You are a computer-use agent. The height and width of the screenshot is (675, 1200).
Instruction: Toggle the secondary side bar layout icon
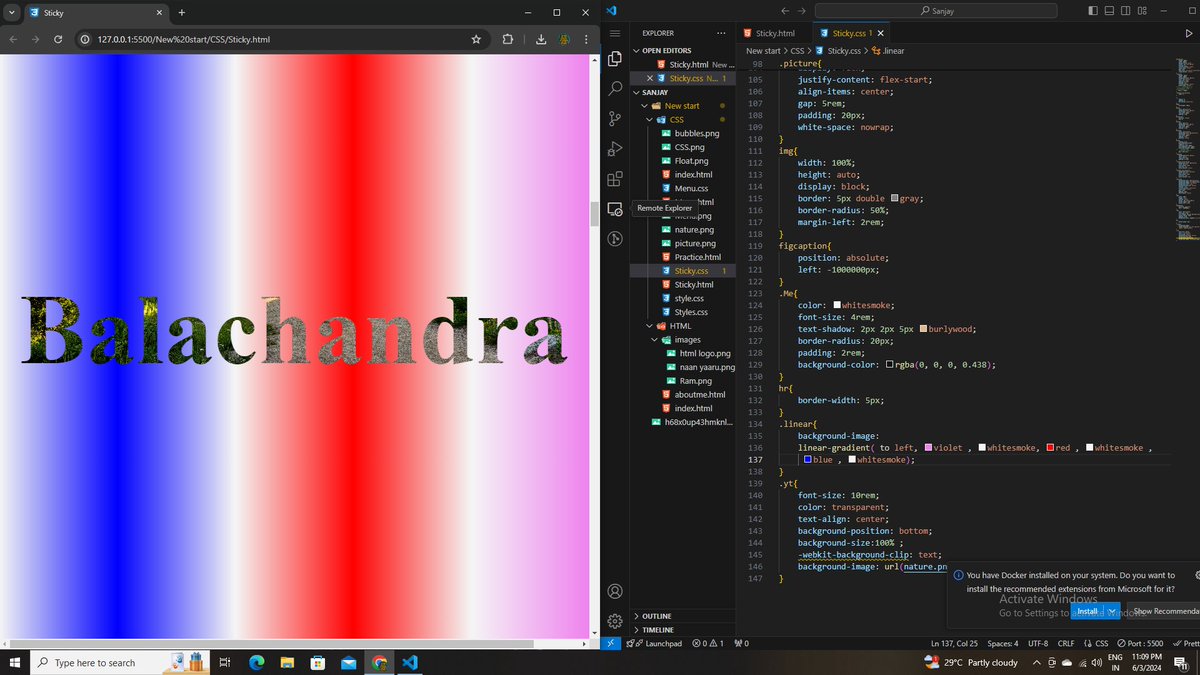coord(1126,10)
